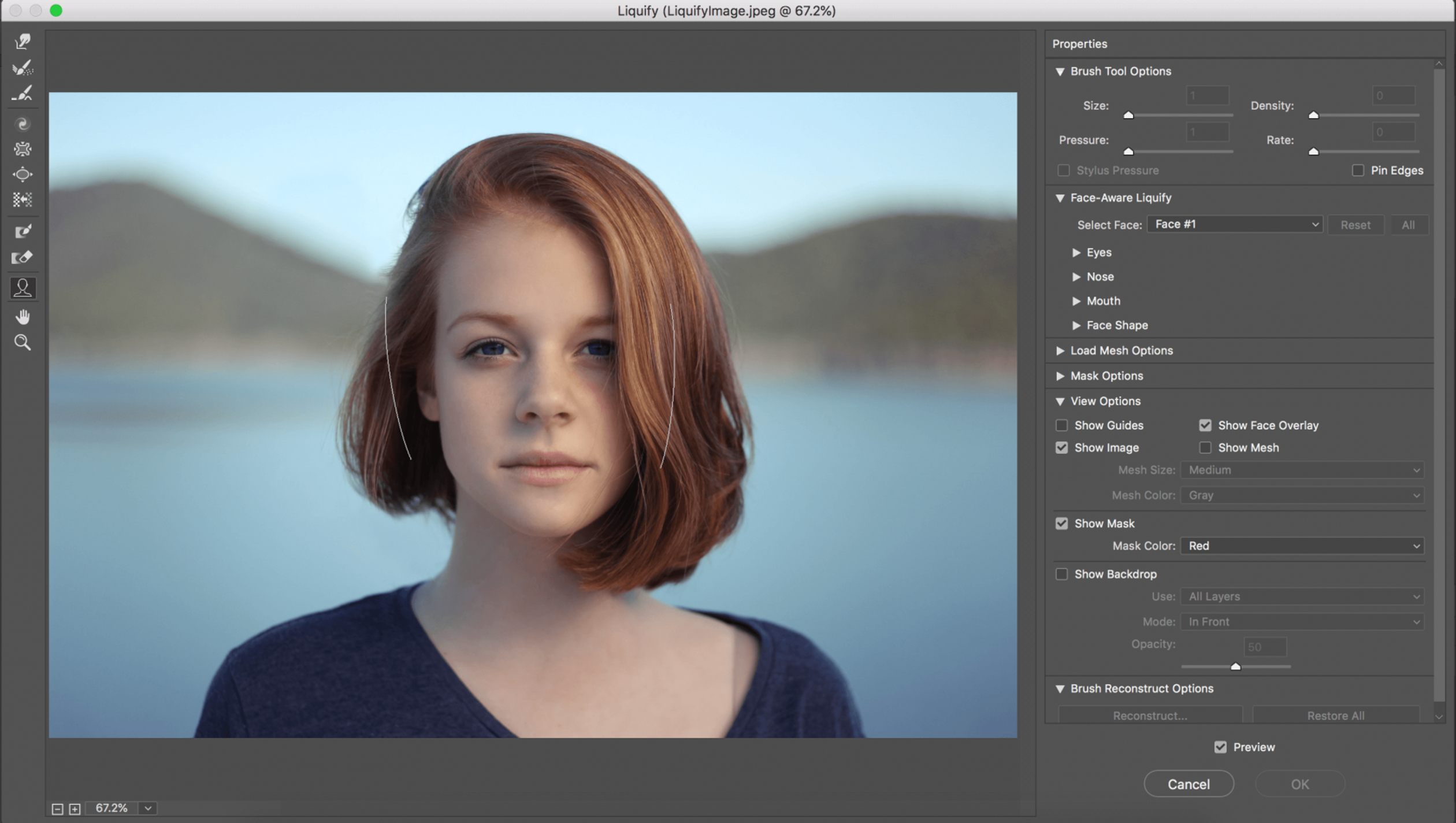
Task: Toggle Show Mask checkbox
Action: 1062,523
